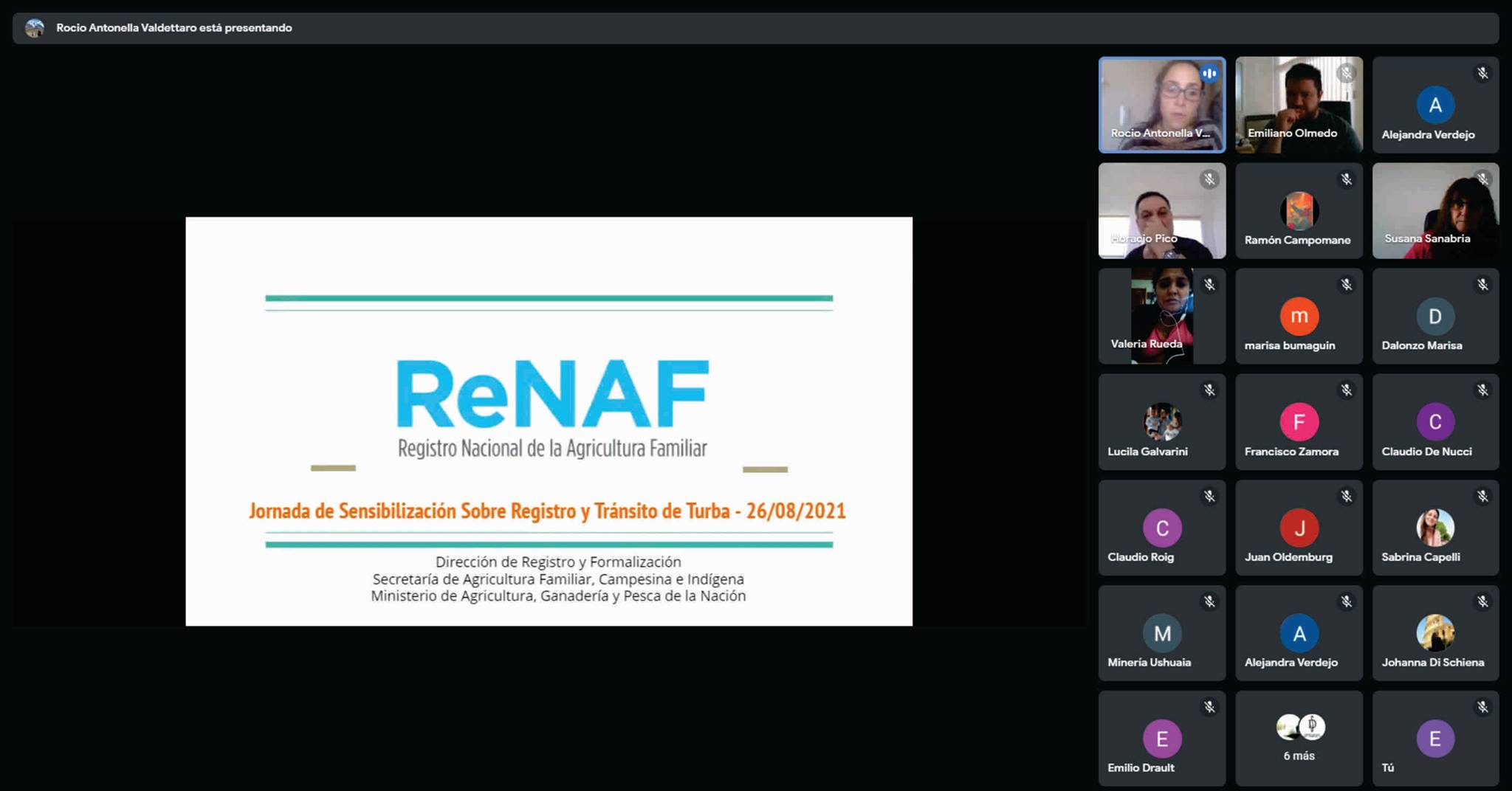Click Claudio De Nucci's purple 'C' avatar
Screen dimensions: 1512x791
coord(1435,422)
